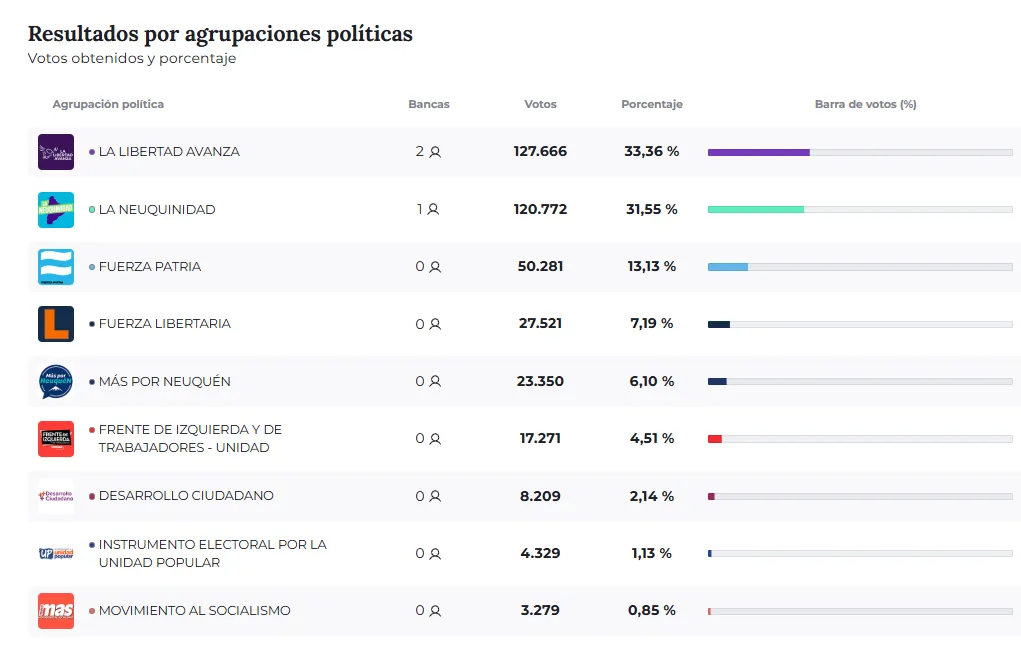The width and height of the screenshot is (1021, 658).
Task: Click the seat icon for La Libertad Avanza
Action: coord(435,152)
